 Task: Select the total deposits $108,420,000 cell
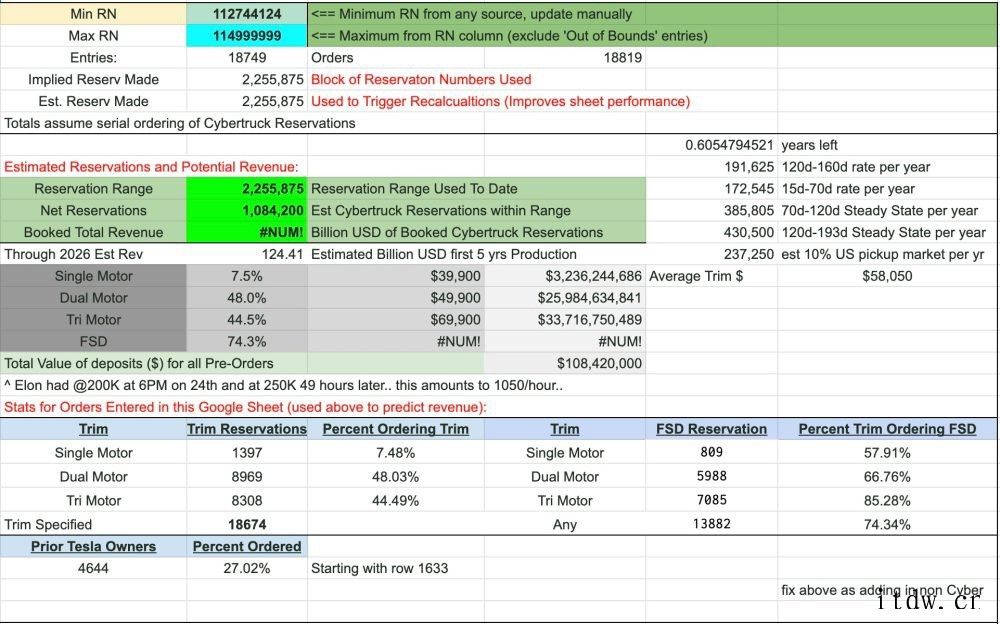(x=564, y=363)
